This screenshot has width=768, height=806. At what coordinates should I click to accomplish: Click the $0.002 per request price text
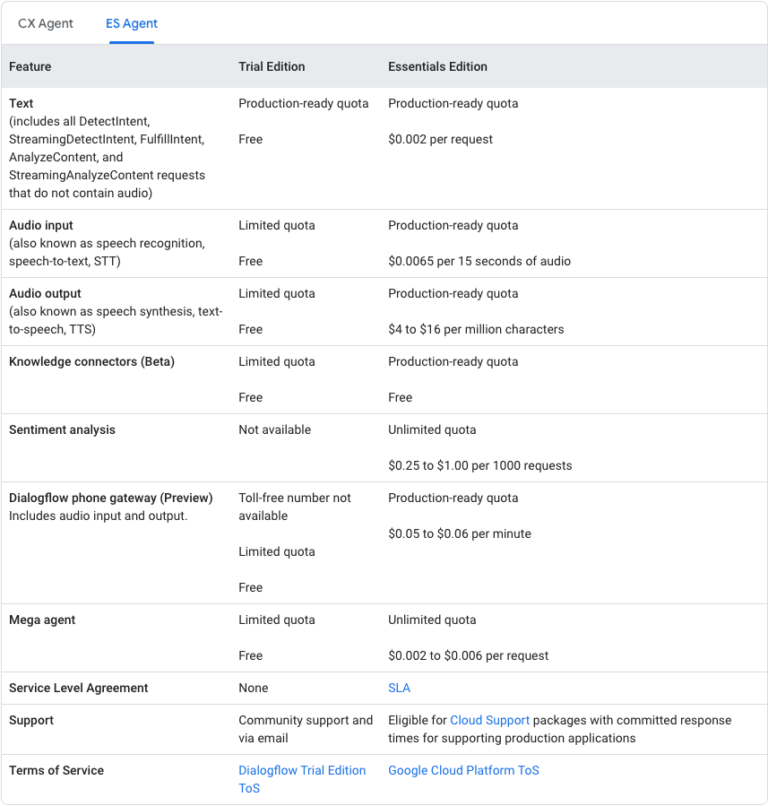coord(440,140)
